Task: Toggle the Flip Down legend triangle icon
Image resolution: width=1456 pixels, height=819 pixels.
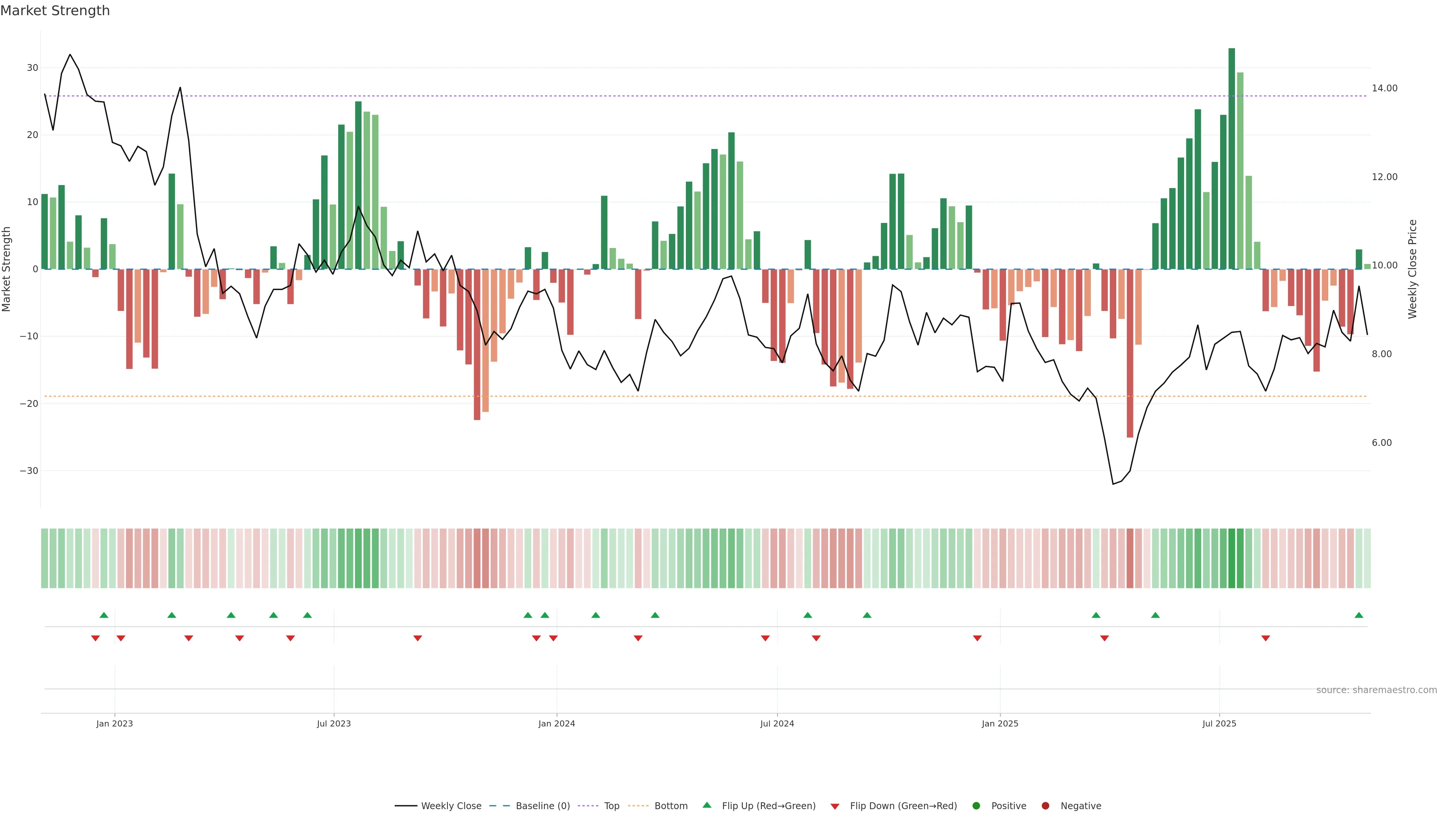Action: [835, 806]
